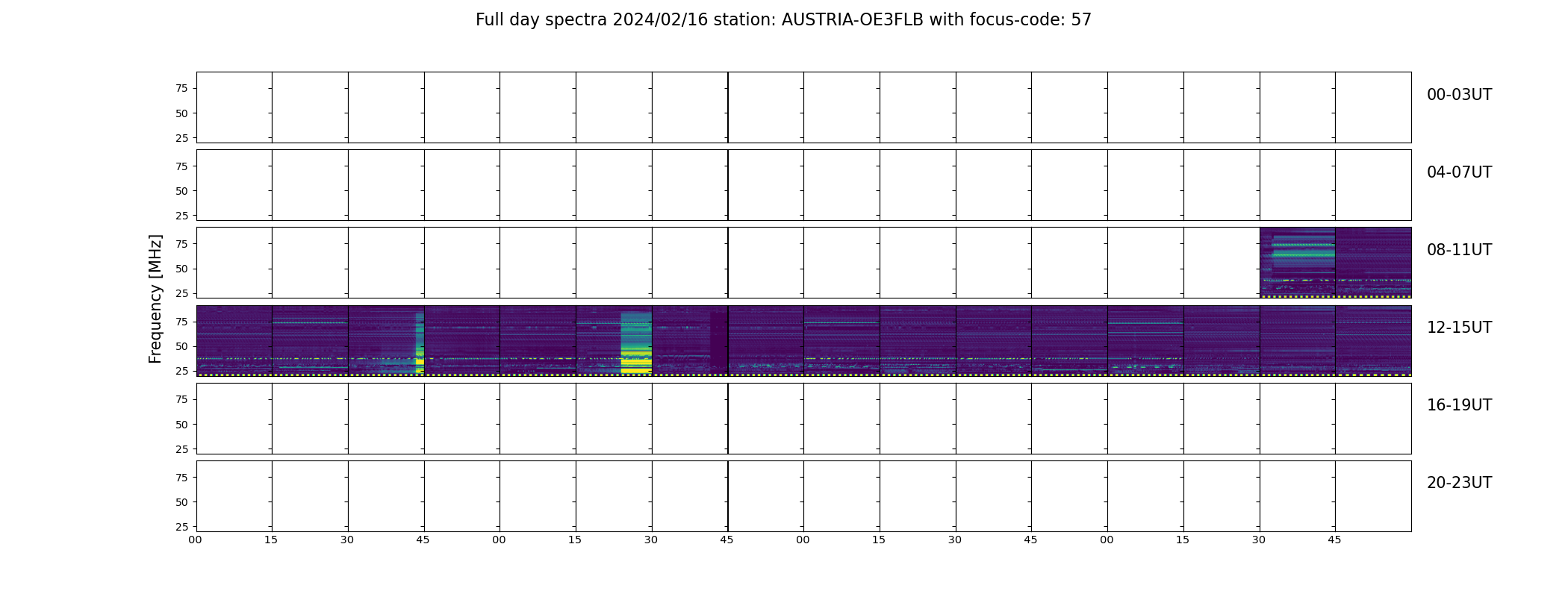The image size is (1568, 597).
Task: Click the thick black divider line in 16-19UT row
Action: pyautogui.click(x=728, y=419)
